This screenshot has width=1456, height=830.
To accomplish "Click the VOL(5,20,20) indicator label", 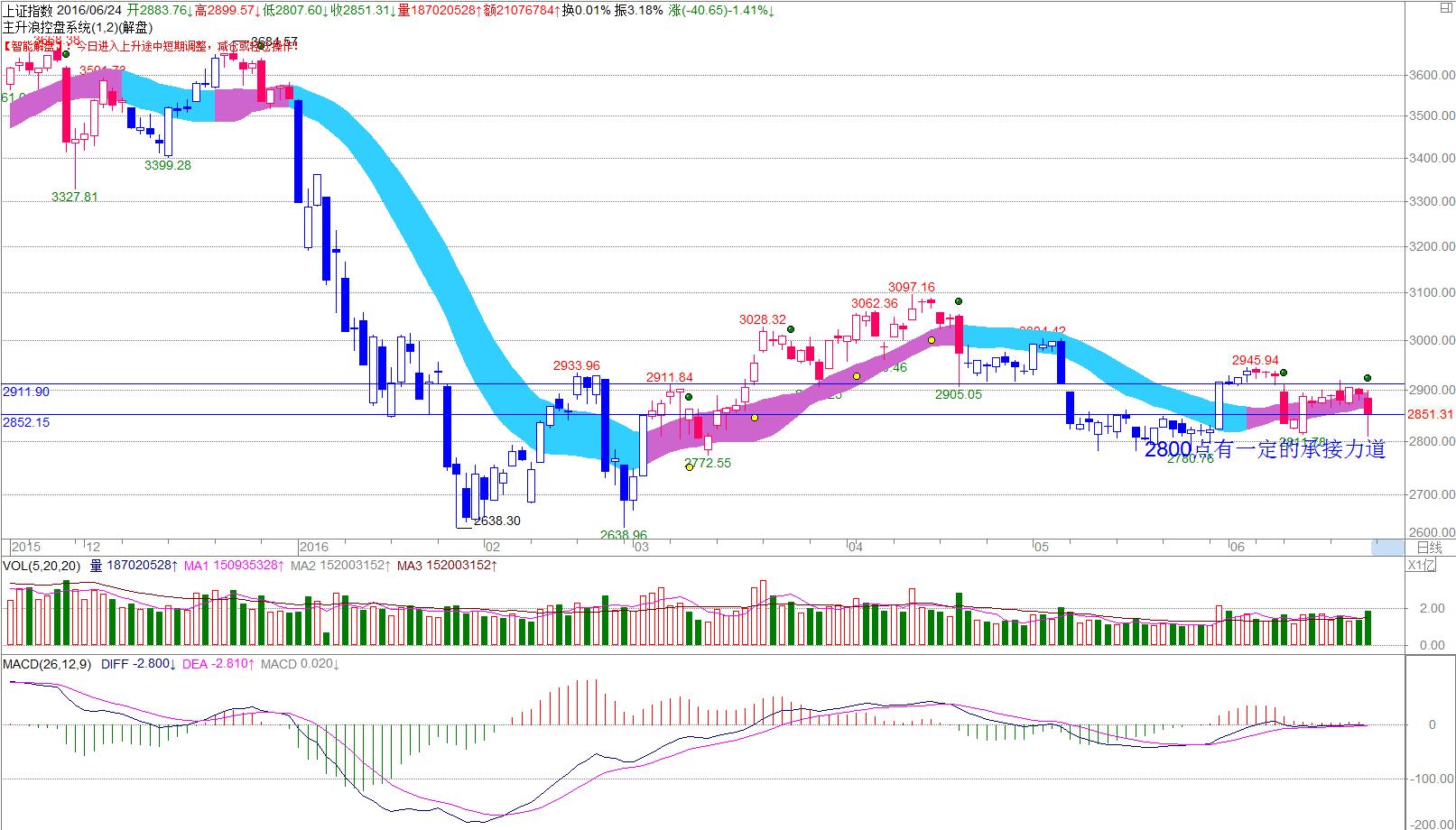I will 42,566.
